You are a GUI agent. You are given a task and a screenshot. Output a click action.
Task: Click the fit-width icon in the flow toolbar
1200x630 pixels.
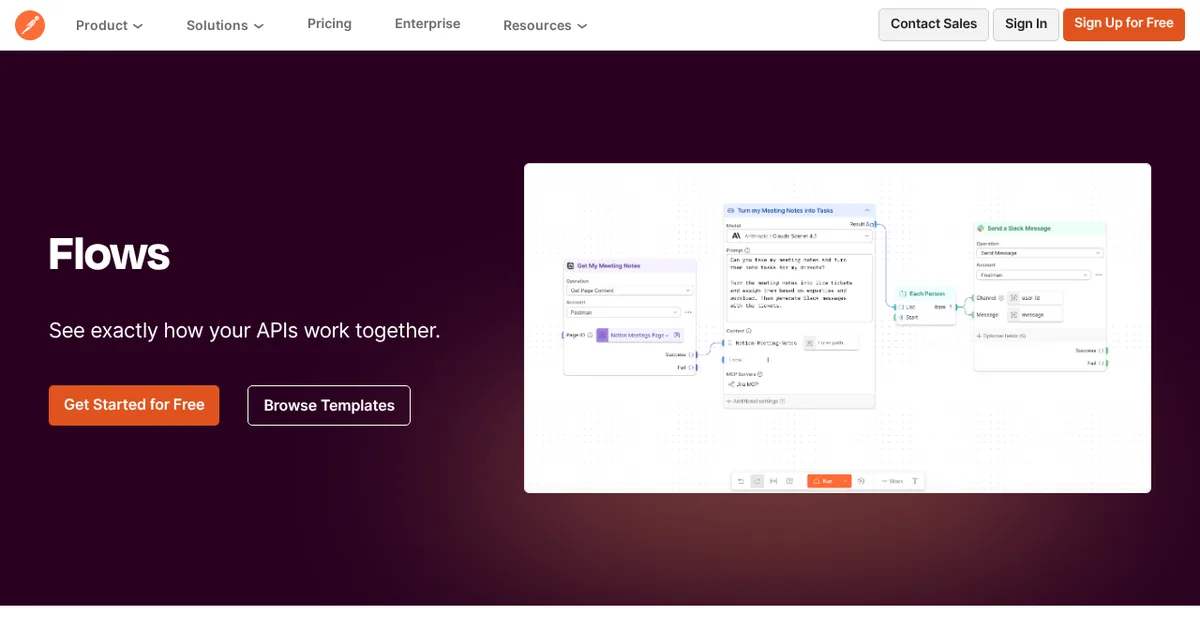773,481
